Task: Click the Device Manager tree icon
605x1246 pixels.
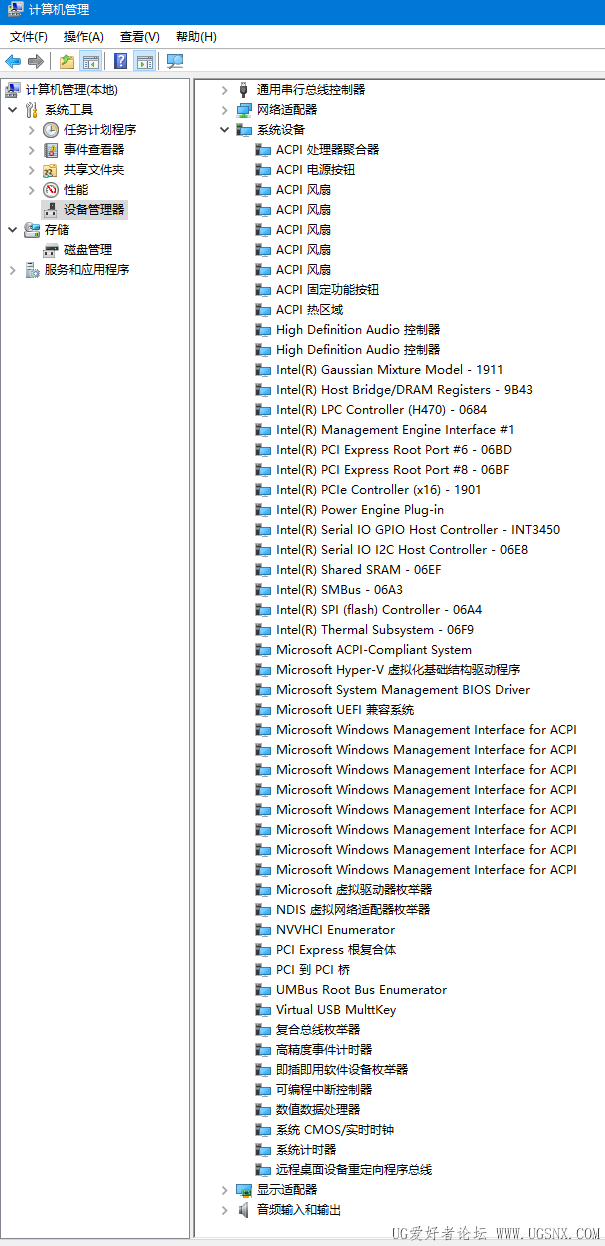Action: coord(50,210)
